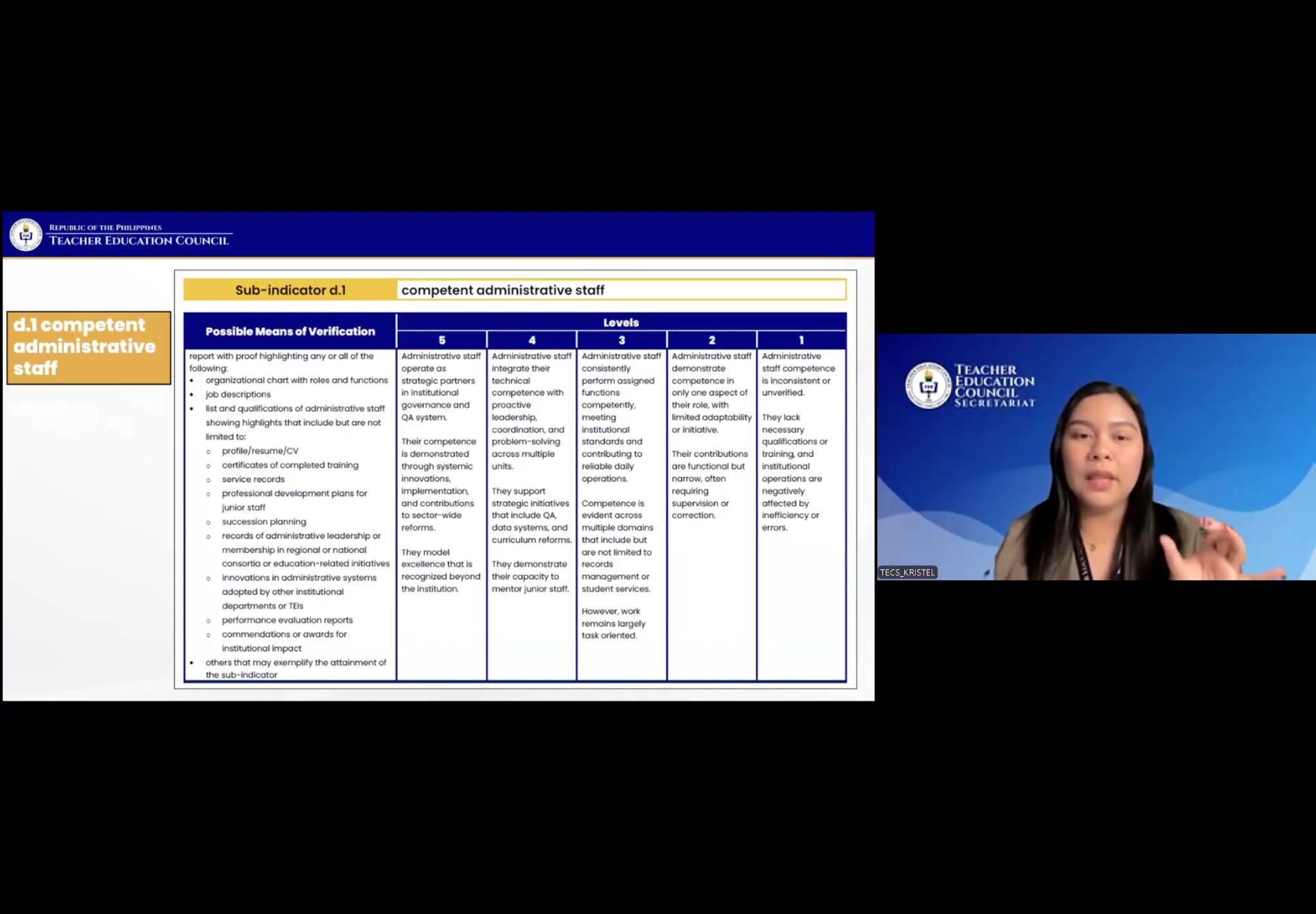
Task: Select the 'Possible Means of Verification' header
Action: pyautogui.click(x=290, y=331)
